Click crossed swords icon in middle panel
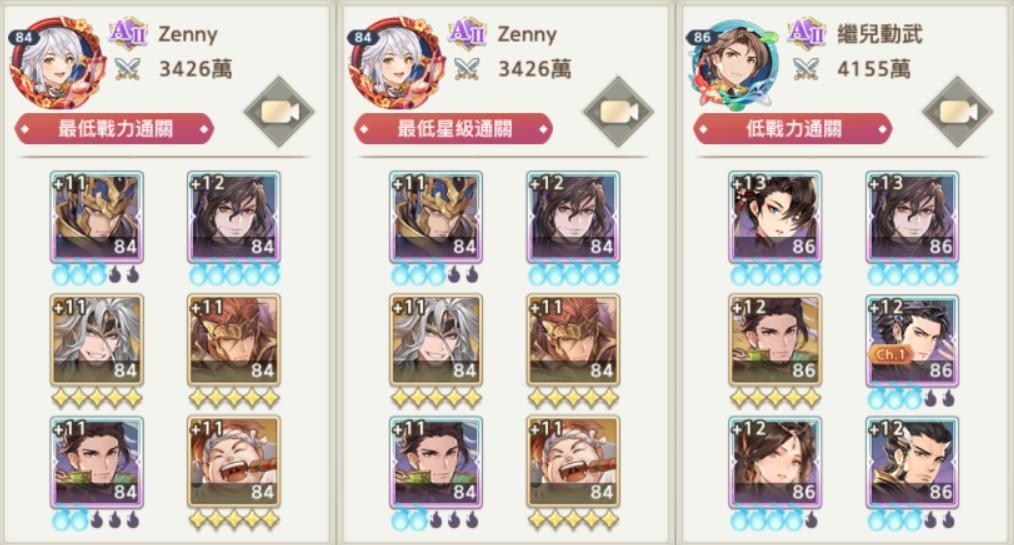Viewport: 1014px width, 545px height. (x=467, y=69)
